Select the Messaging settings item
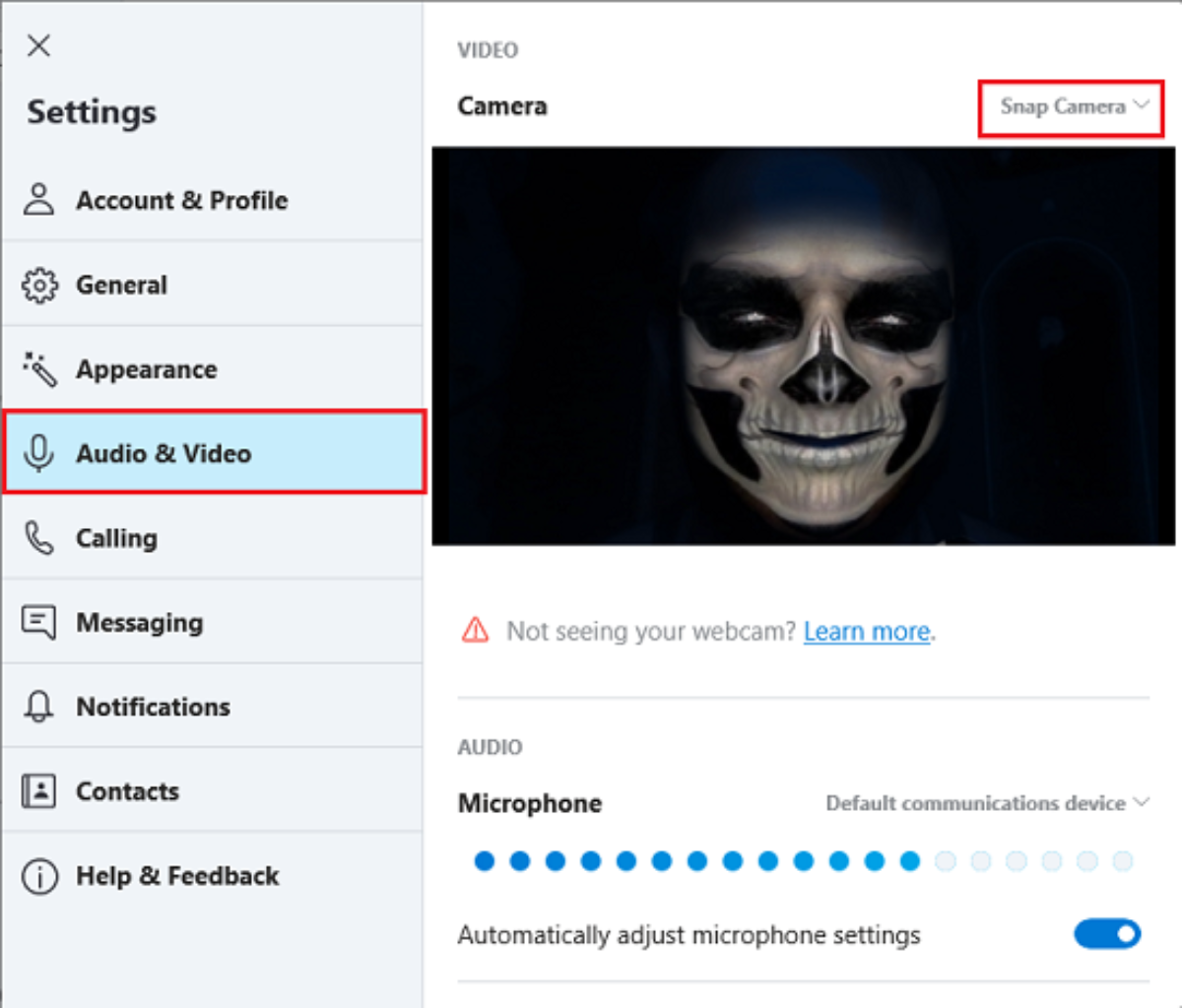The width and height of the screenshot is (1182, 1008). tap(139, 623)
